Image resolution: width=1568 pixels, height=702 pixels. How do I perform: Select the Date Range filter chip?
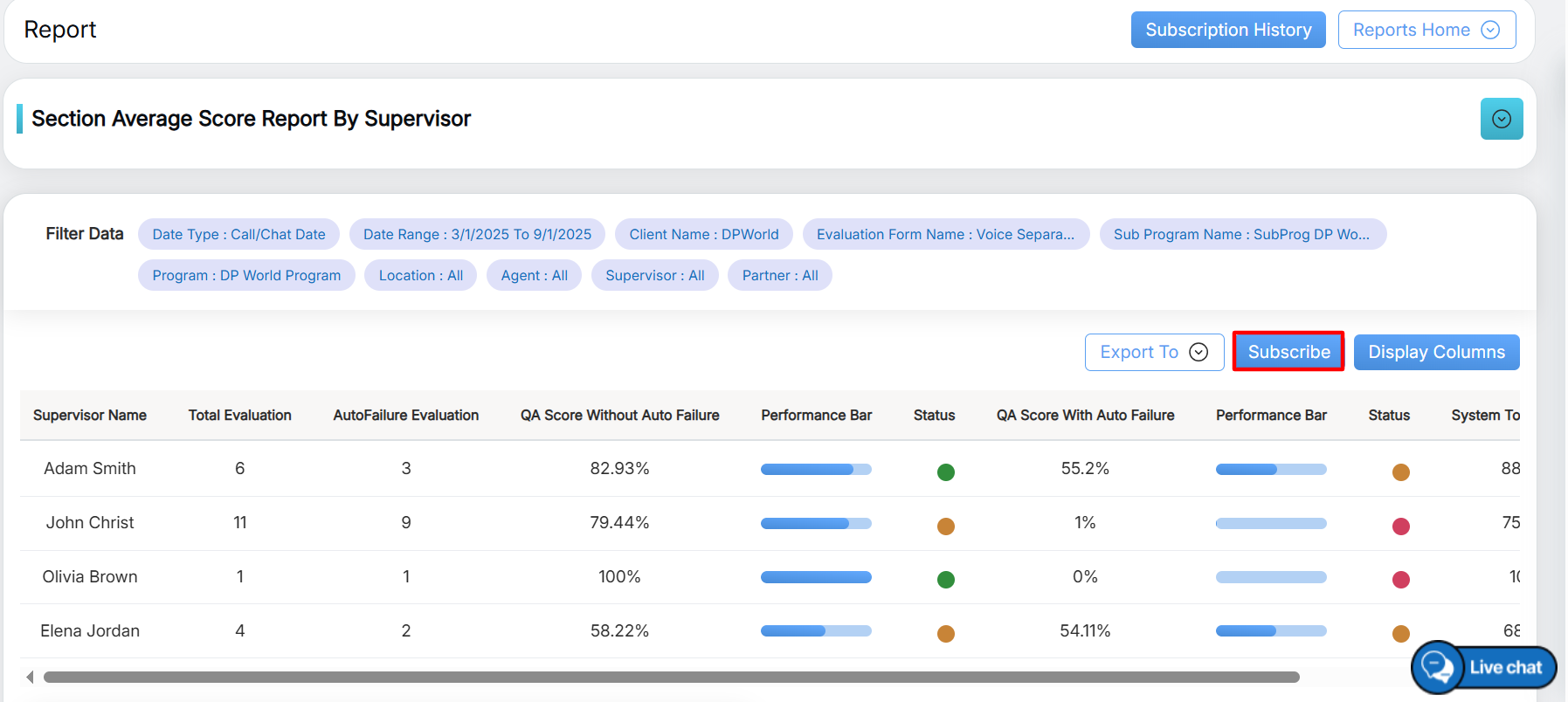pyautogui.click(x=477, y=234)
